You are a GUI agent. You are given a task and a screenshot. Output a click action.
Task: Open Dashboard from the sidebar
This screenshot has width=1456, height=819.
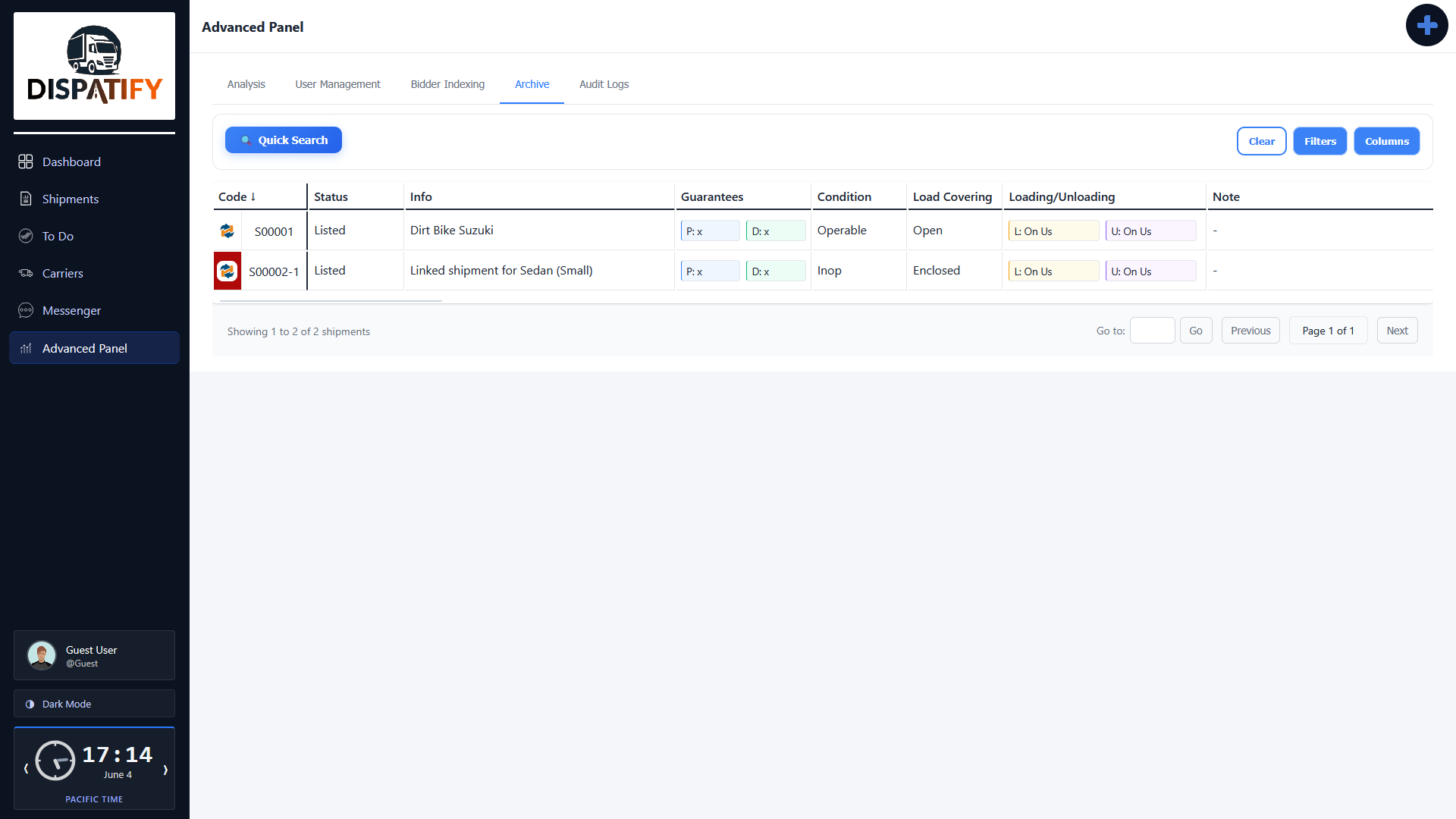click(94, 162)
